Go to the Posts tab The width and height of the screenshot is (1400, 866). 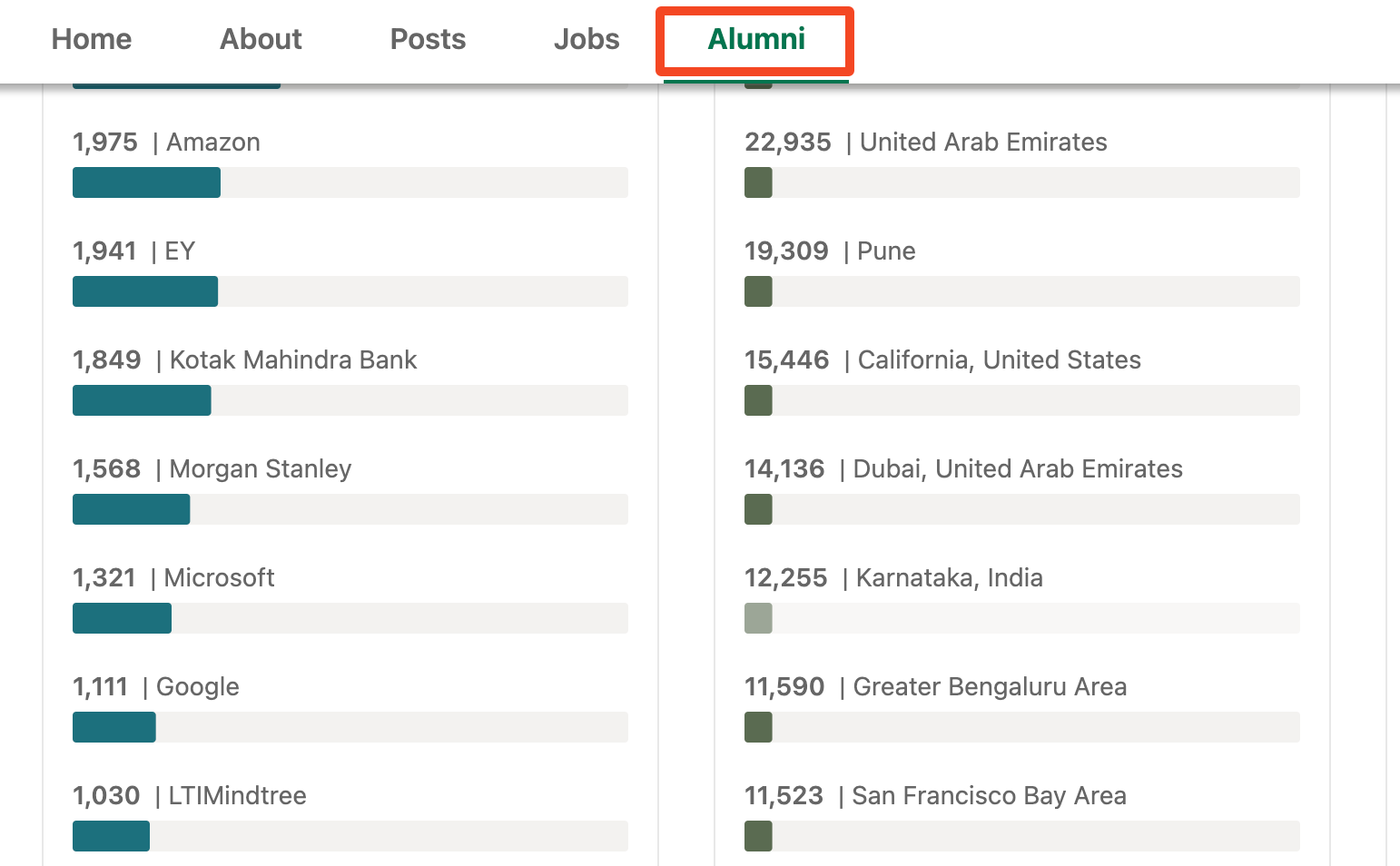[x=428, y=39]
